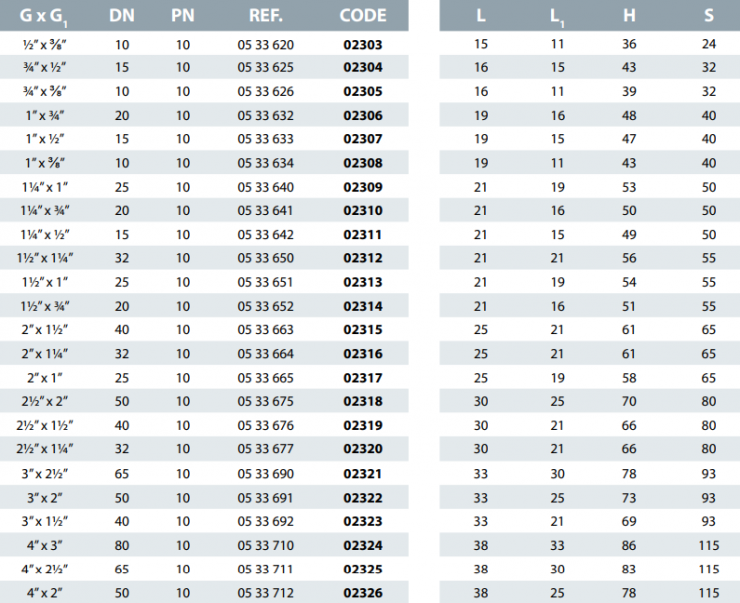Select code 02312 in the table
The image size is (740, 603).
[x=362, y=258]
